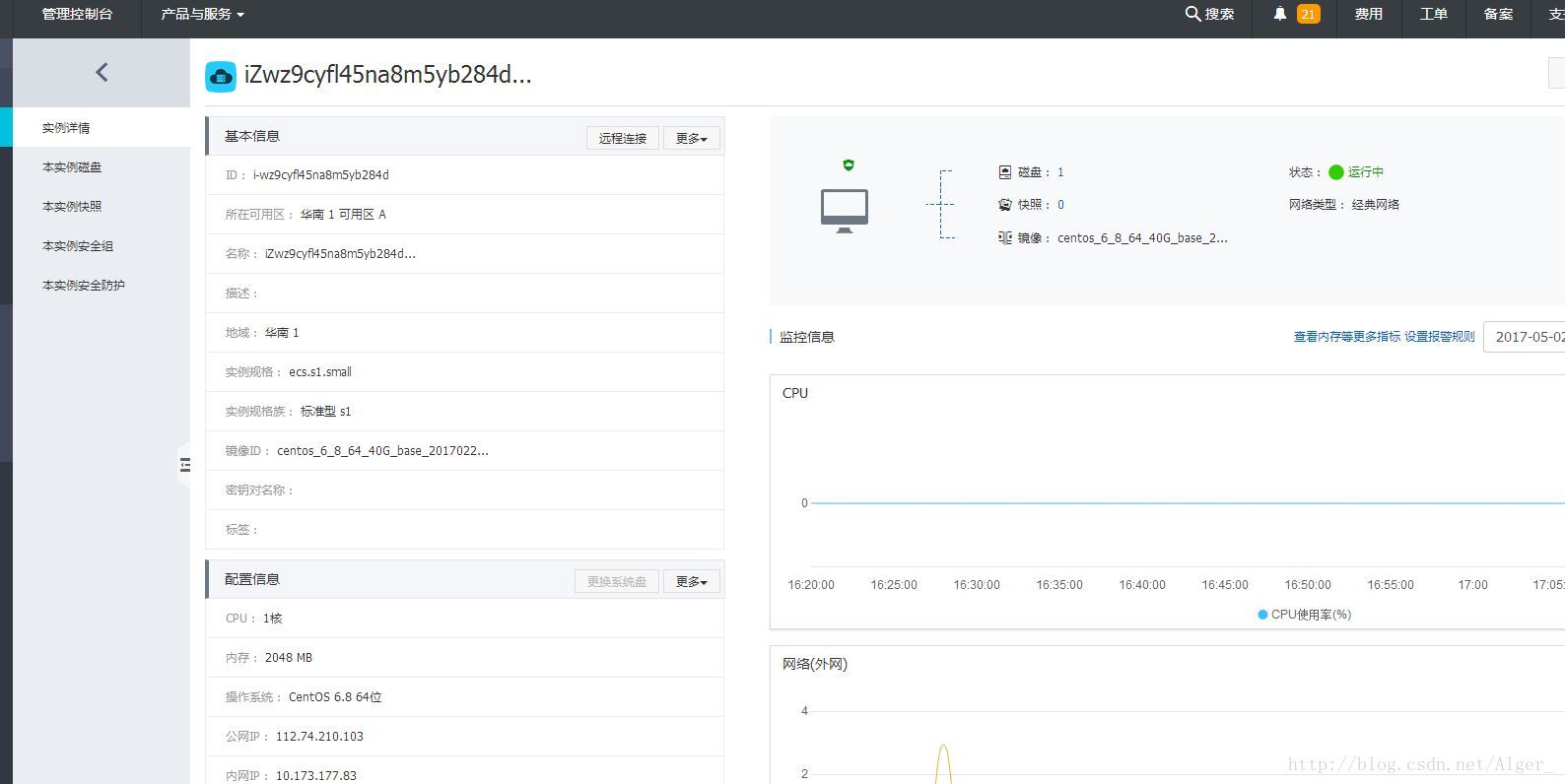1565x784 pixels.
Task: Click the yellow network spike in 网络(外网) chart
Action: click(x=943, y=763)
